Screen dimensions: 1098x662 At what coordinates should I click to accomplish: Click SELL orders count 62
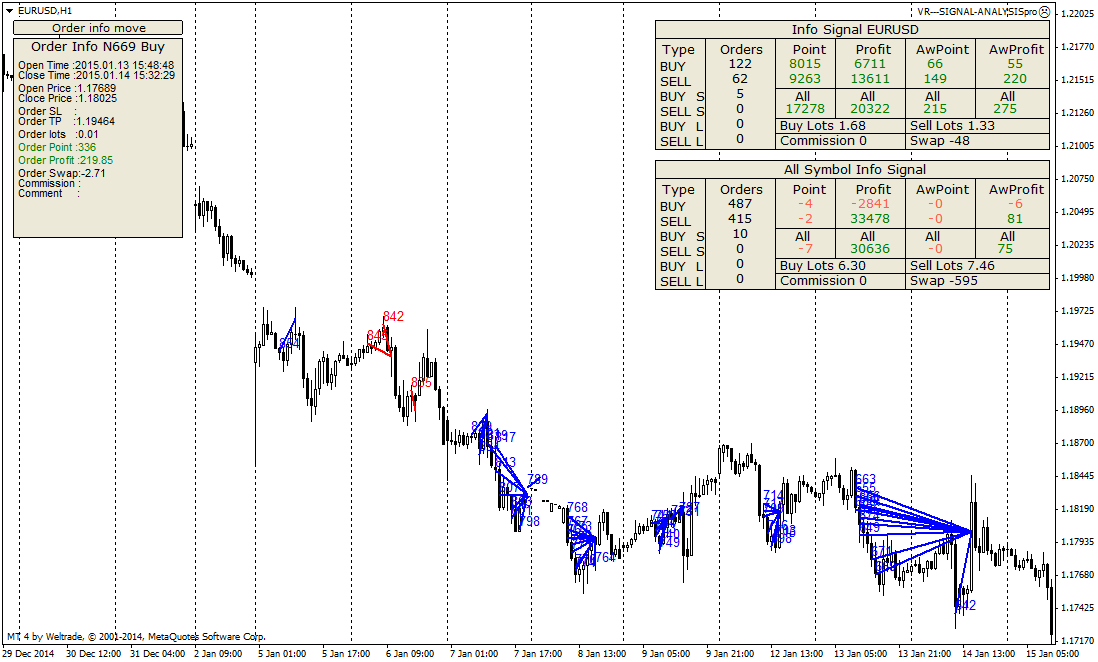click(x=739, y=78)
